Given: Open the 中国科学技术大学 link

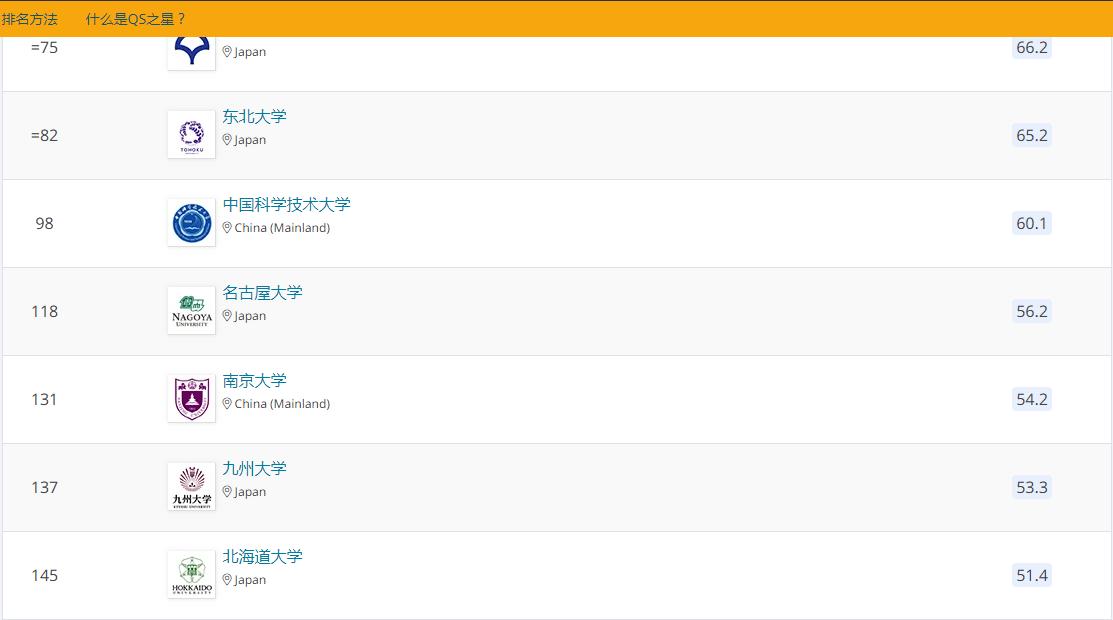Looking at the screenshot, I should (286, 205).
